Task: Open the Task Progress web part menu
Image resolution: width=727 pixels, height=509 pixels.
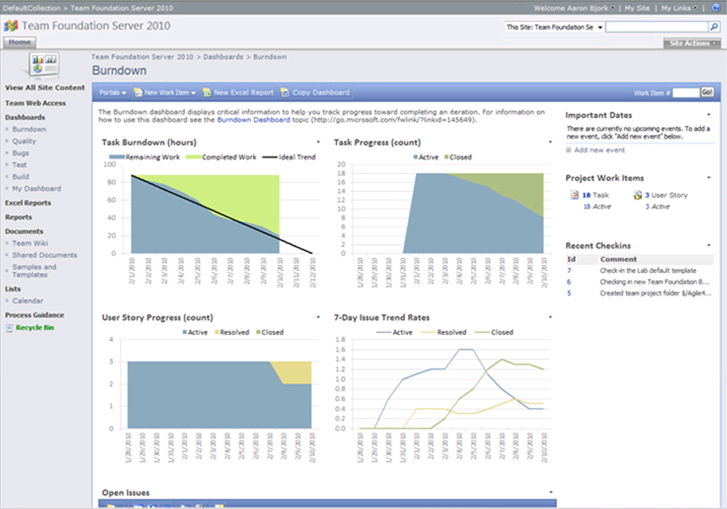Action: click(x=550, y=142)
